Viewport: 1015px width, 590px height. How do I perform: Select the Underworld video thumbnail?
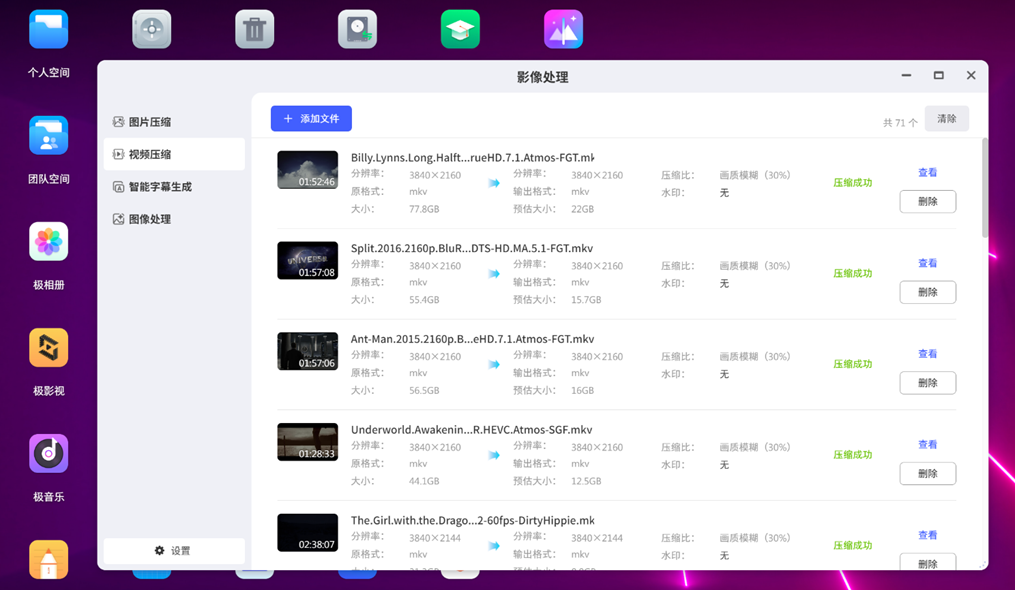pyautogui.click(x=307, y=442)
